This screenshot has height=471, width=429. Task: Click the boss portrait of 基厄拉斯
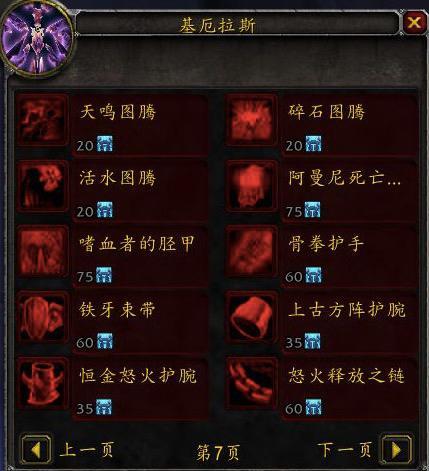pos(37,38)
